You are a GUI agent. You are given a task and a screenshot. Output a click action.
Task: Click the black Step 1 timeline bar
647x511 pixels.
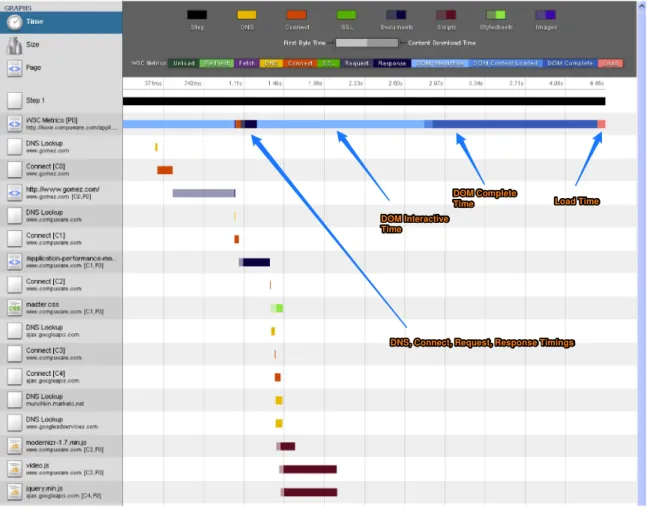coord(364,101)
